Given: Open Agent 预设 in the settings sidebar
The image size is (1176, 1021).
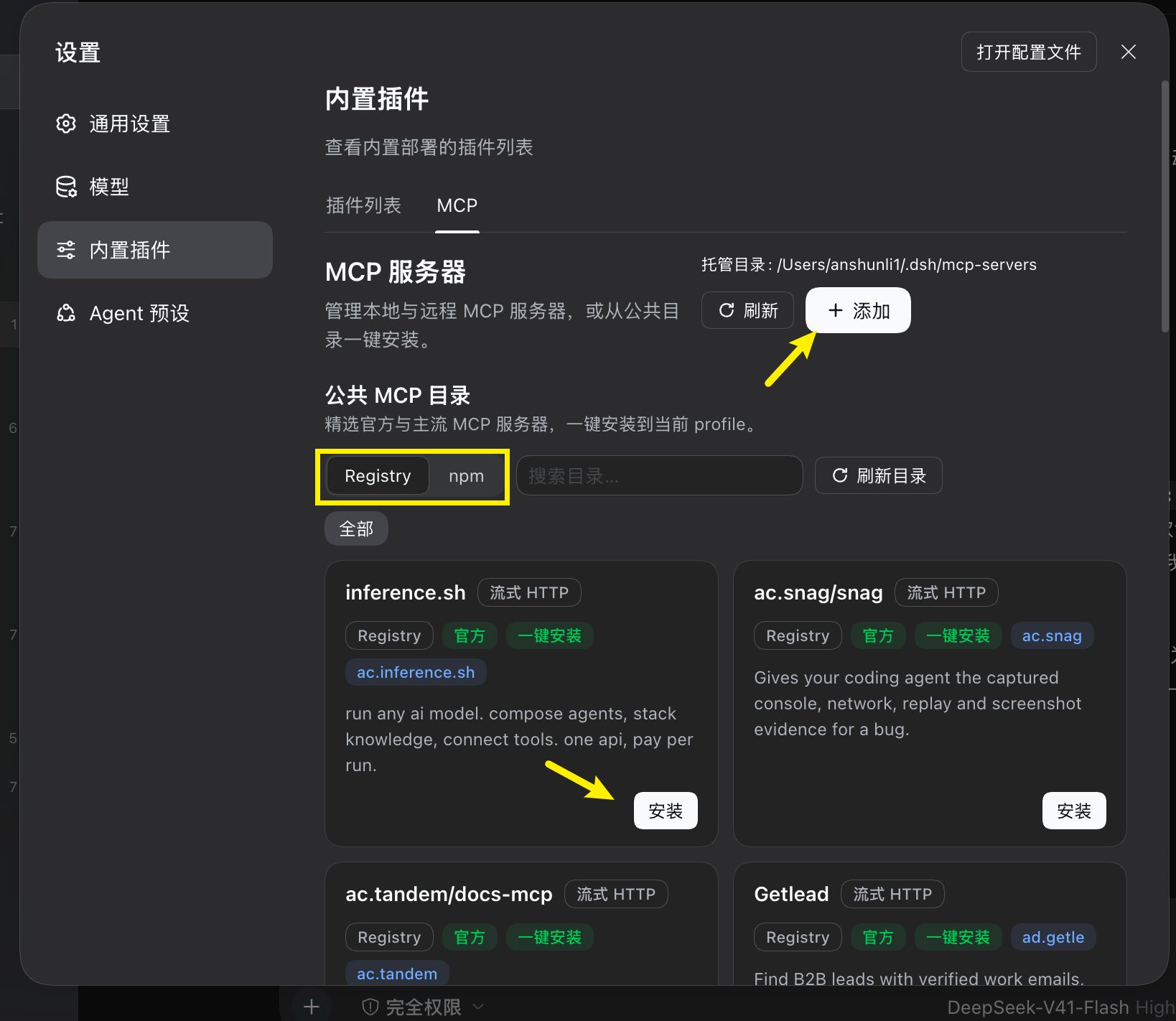Looking at the screenshot, I should (154, 313).
